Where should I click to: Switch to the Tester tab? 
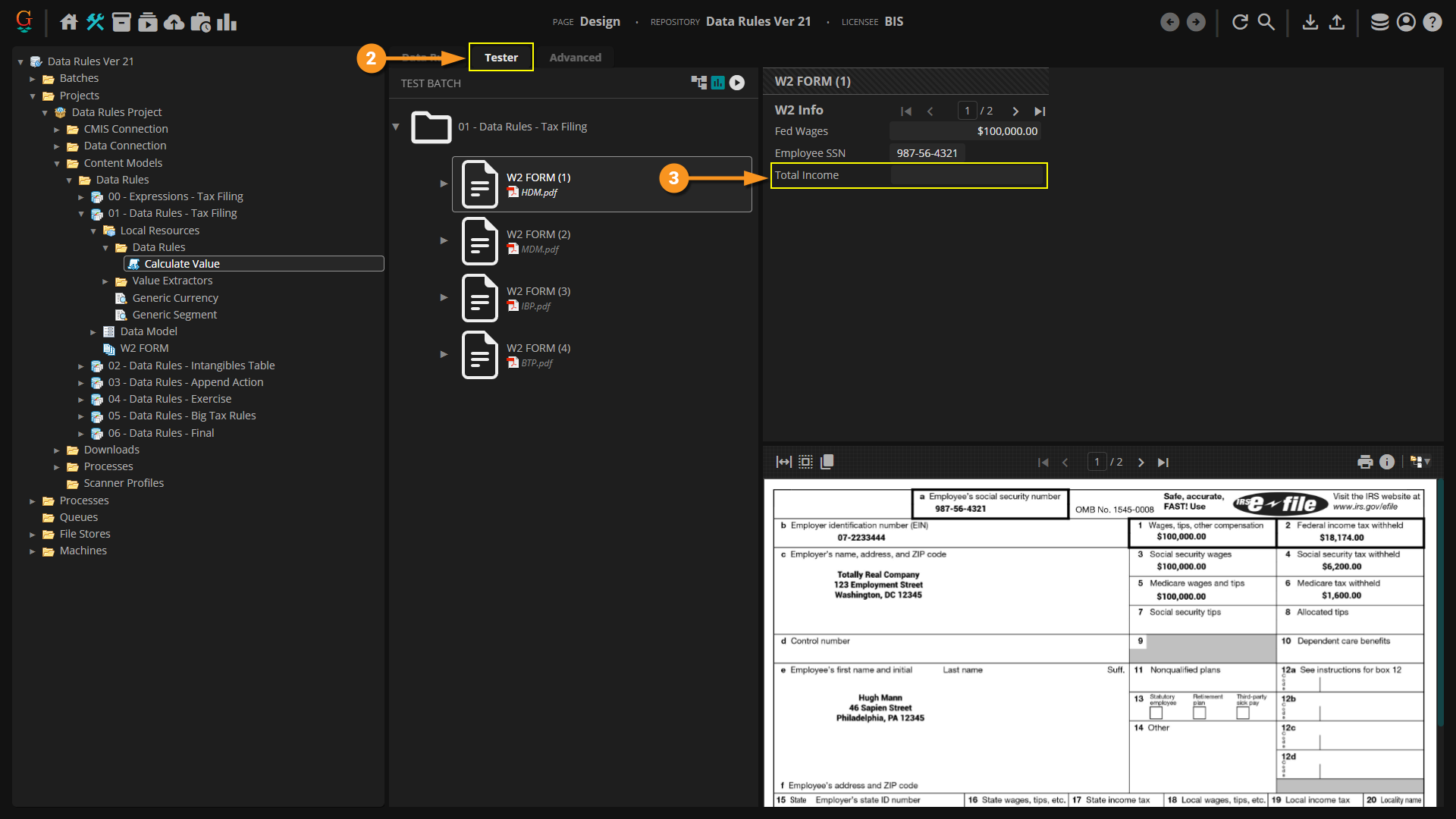500,58
